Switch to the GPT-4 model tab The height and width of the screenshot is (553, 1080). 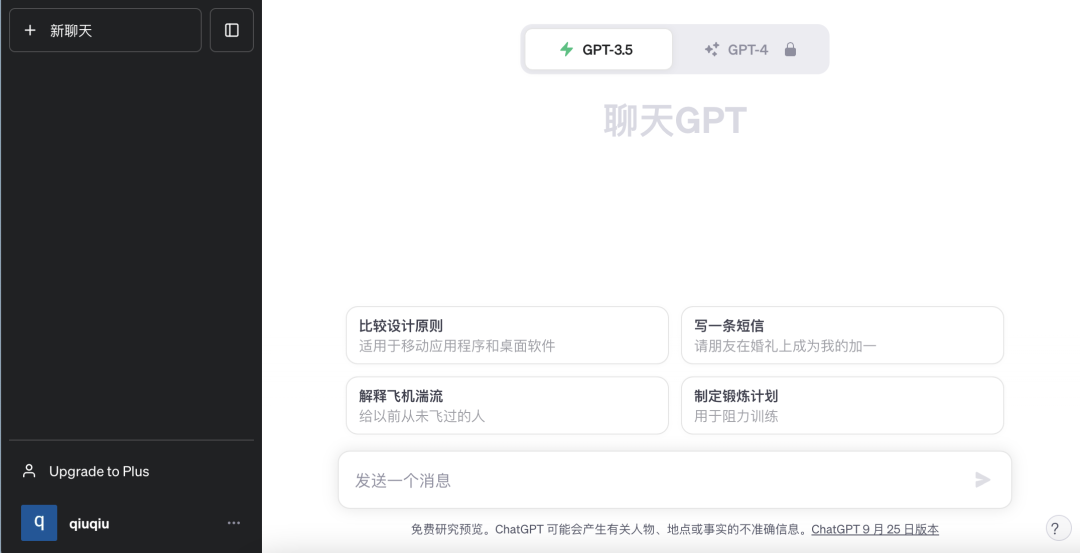750,49
